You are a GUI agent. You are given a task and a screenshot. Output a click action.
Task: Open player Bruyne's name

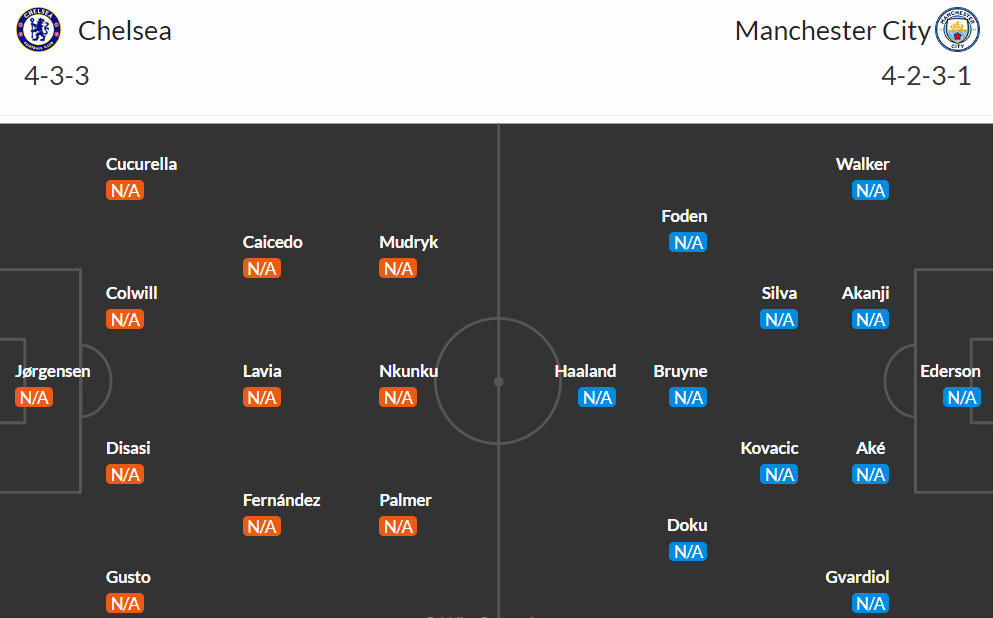pyautogui.click(x=680, y=371)
